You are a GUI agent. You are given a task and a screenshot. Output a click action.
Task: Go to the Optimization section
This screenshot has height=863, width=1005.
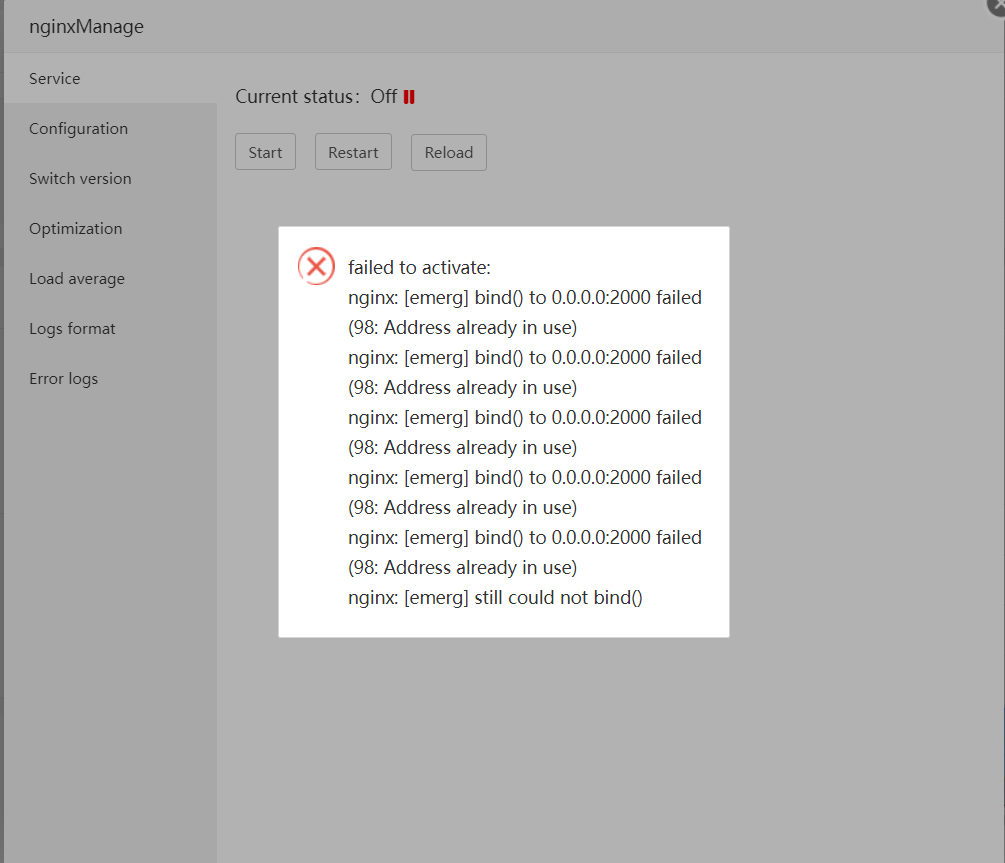click(75, 228)
